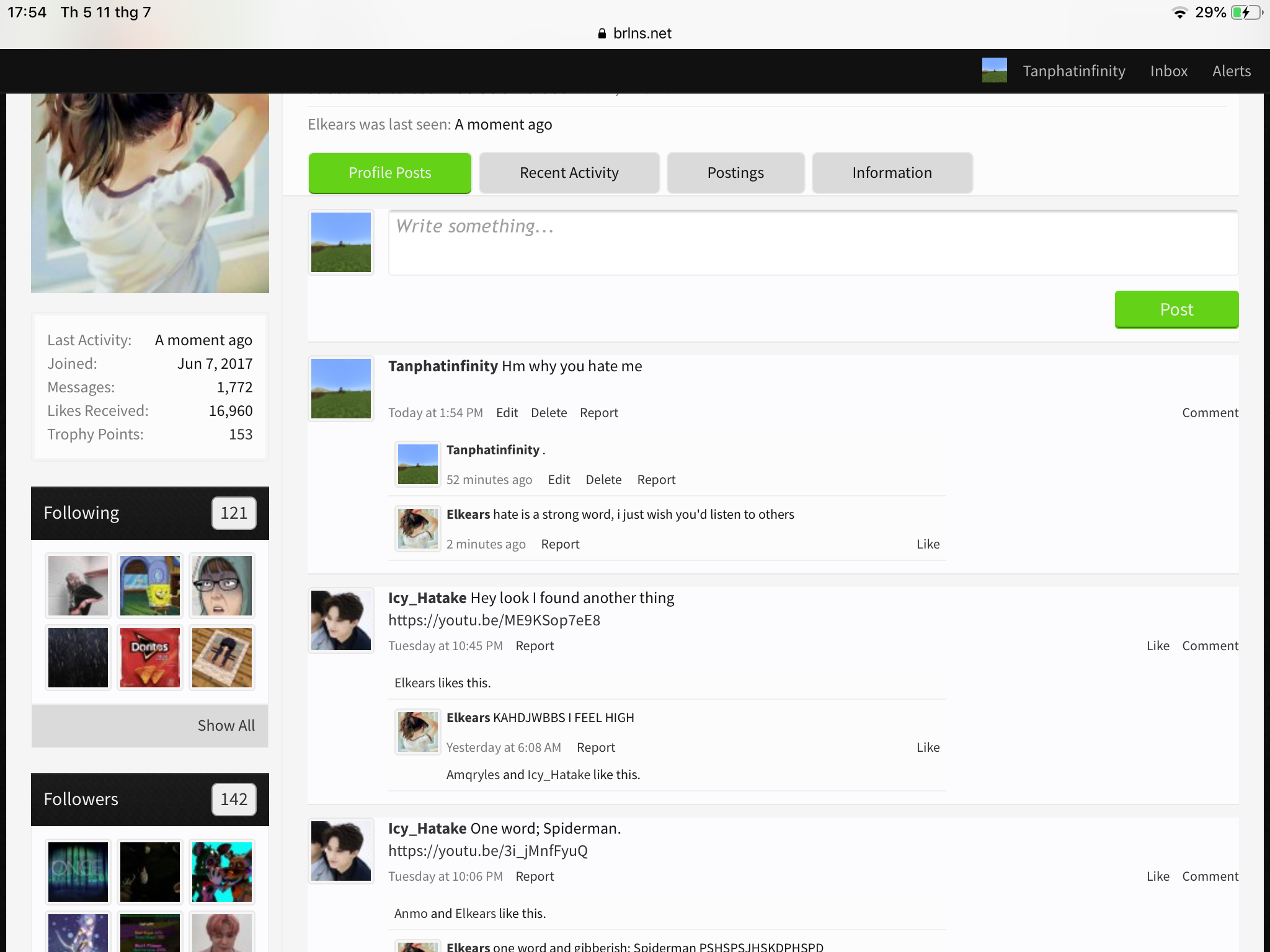Open the Doritos avatar in Following
Screen dimensions: 1270x952
150,658
